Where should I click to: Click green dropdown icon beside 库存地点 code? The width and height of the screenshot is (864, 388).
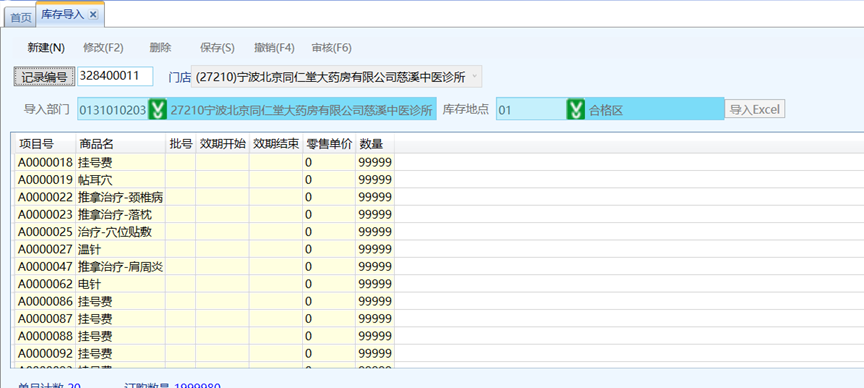click(575, 110)
